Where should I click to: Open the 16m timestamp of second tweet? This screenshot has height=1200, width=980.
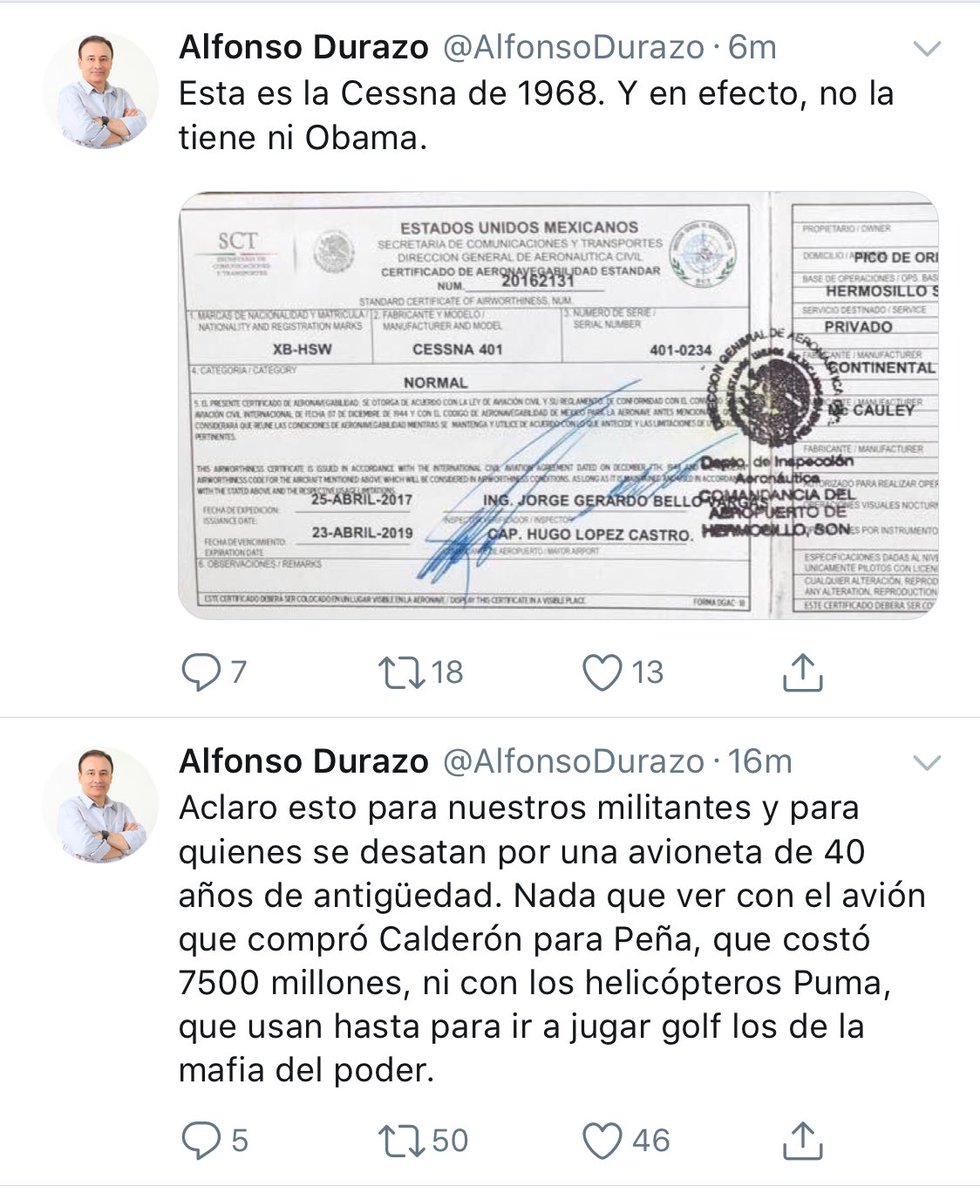coord(759,761)
